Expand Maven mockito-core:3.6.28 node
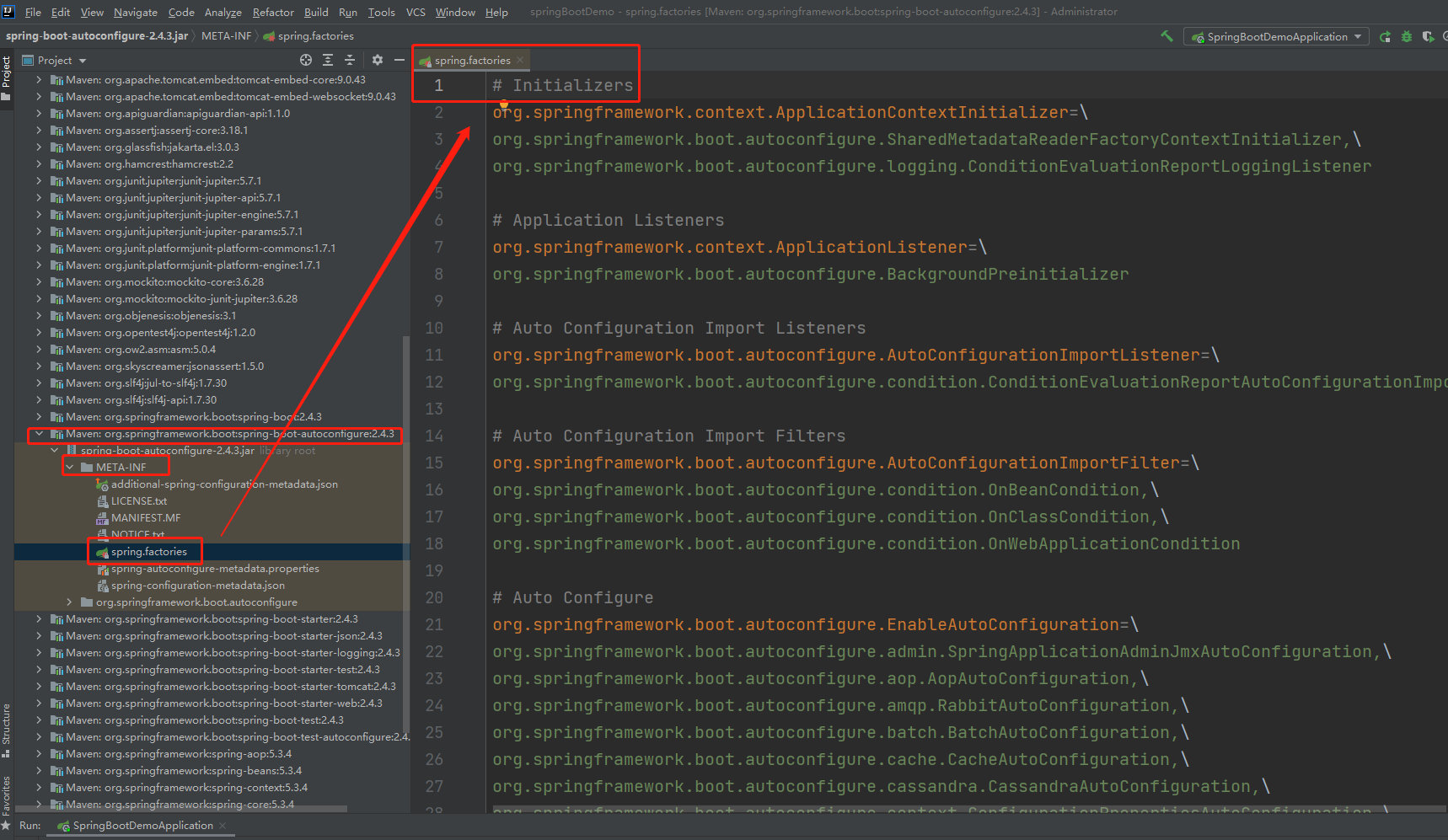1448x840 pixels. point(39,282)
